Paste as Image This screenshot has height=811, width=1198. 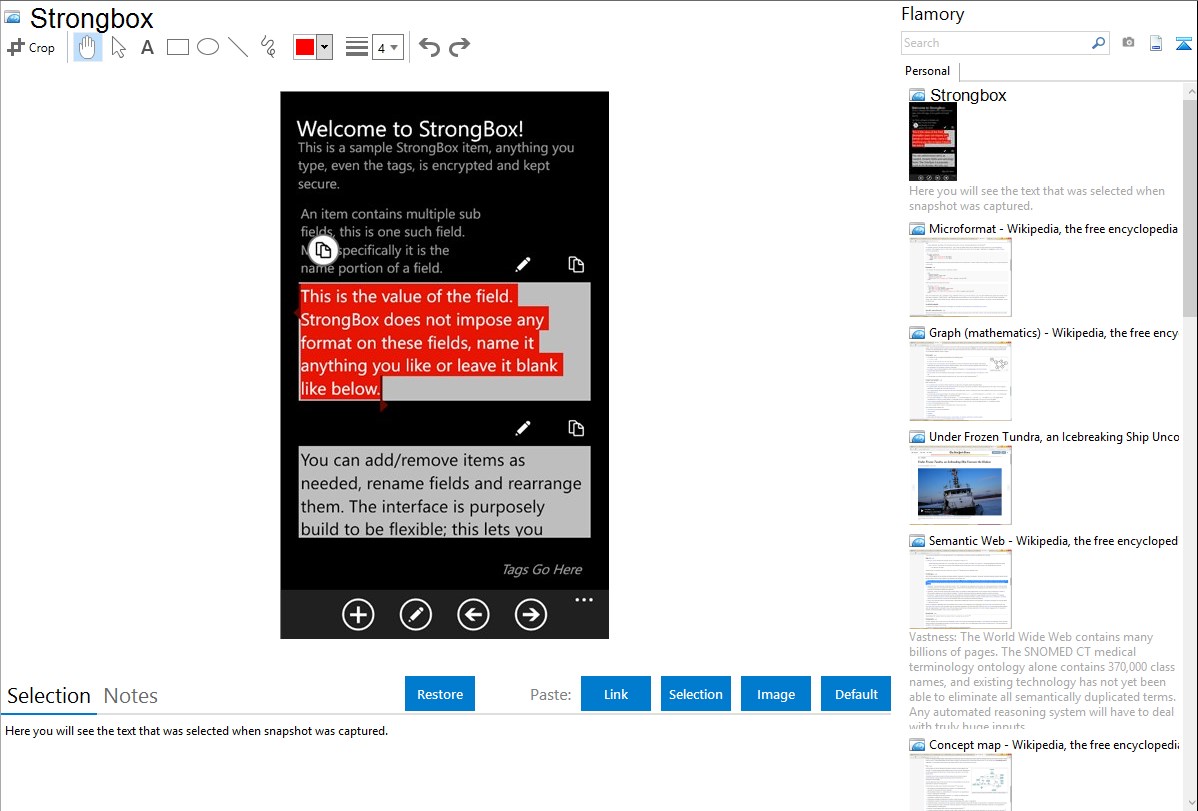pos(776,694)
